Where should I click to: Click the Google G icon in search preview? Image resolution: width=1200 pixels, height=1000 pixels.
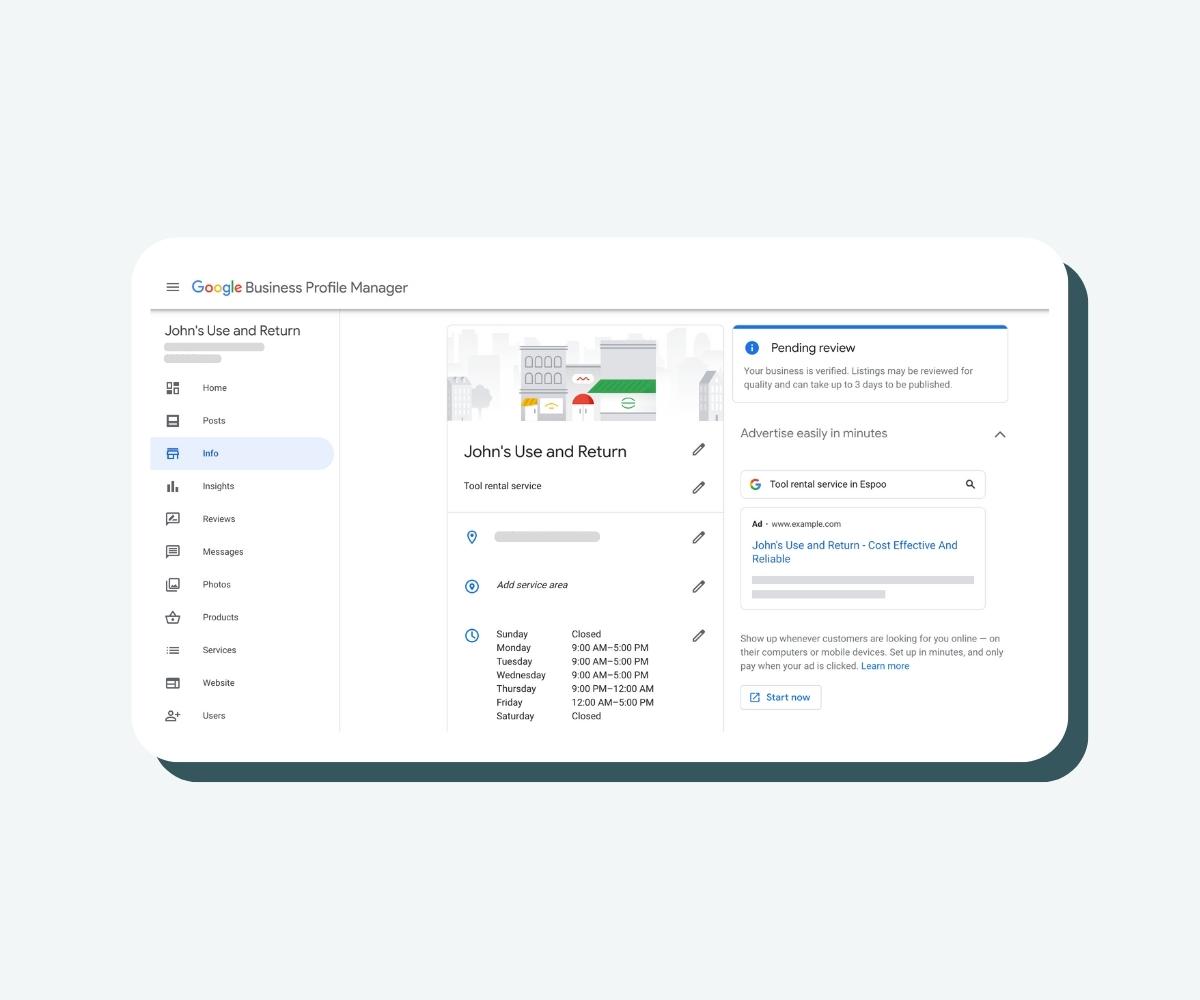point(755,484)
